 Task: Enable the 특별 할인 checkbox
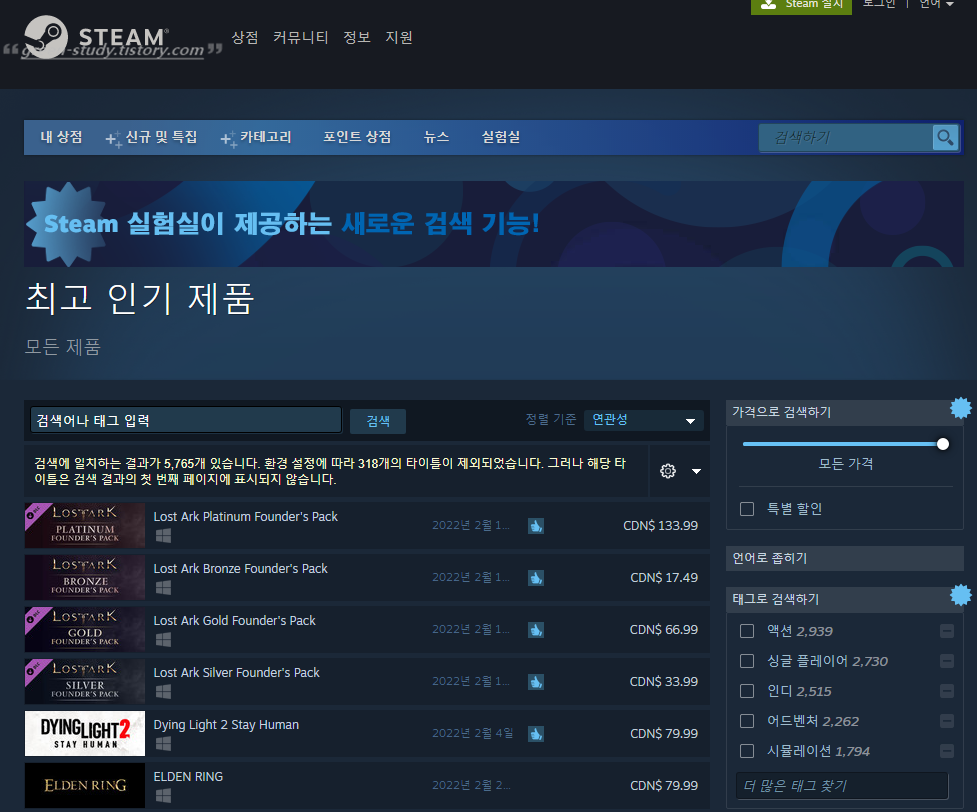point(746,509)
